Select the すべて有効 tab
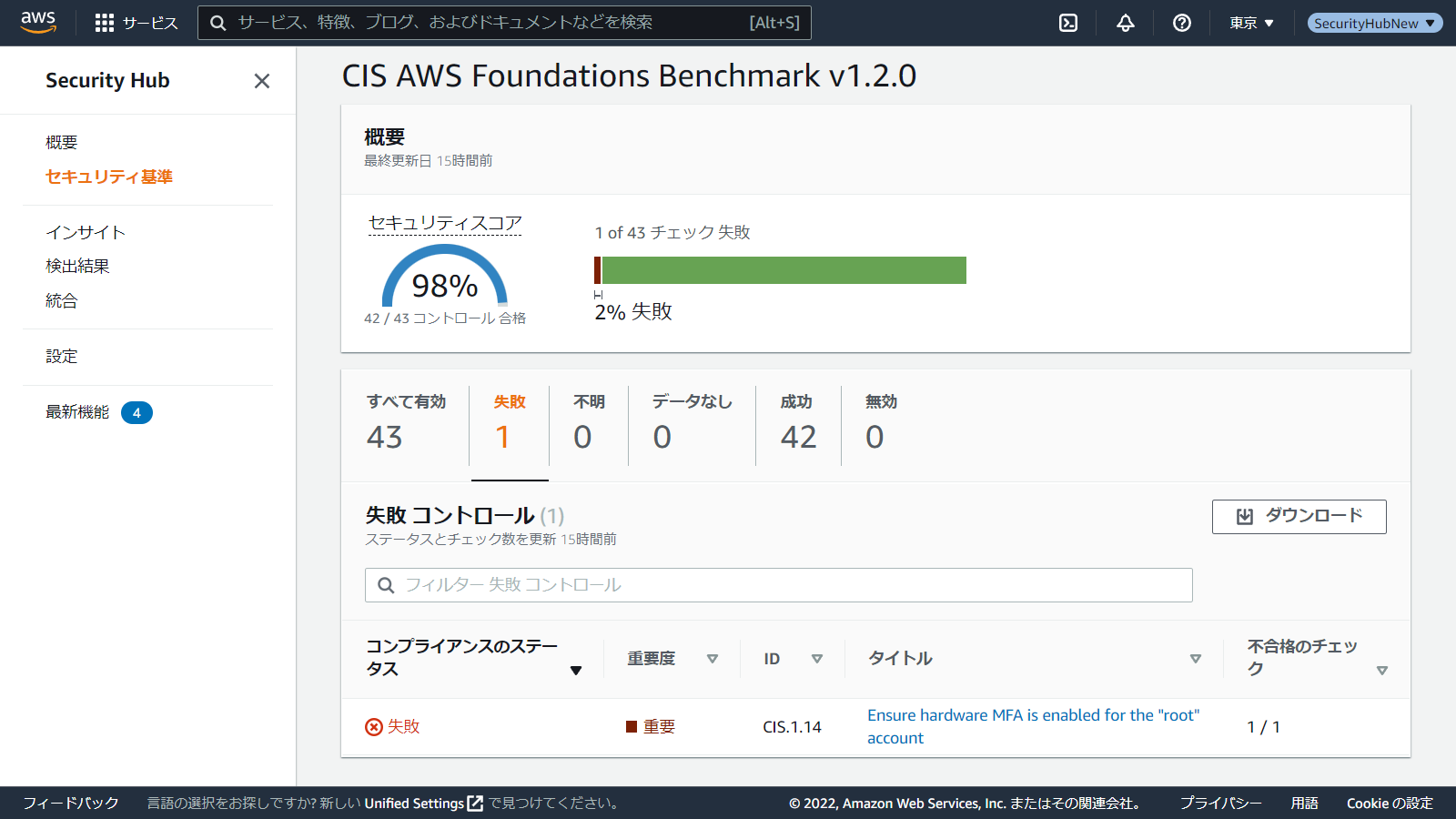Image resolution: width=1456 pixels, height=819 pixels. (x=406, y=425)
